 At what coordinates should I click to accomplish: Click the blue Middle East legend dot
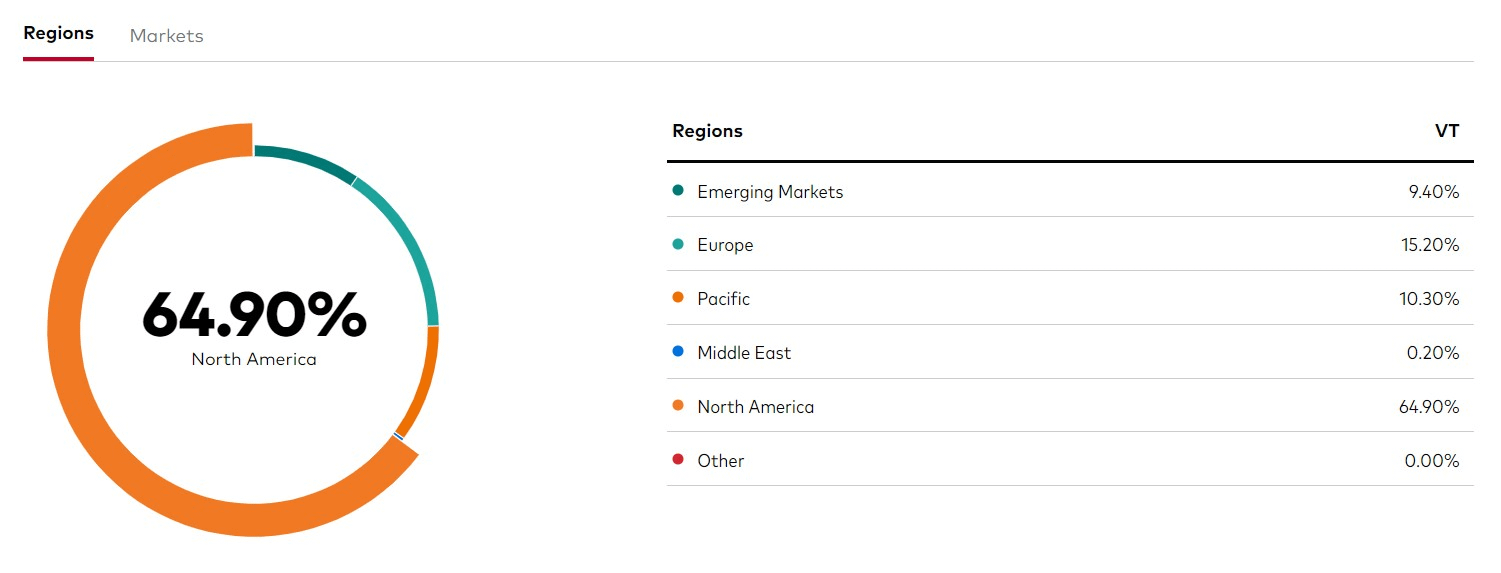pyautogui.click(x=678, y=353)
